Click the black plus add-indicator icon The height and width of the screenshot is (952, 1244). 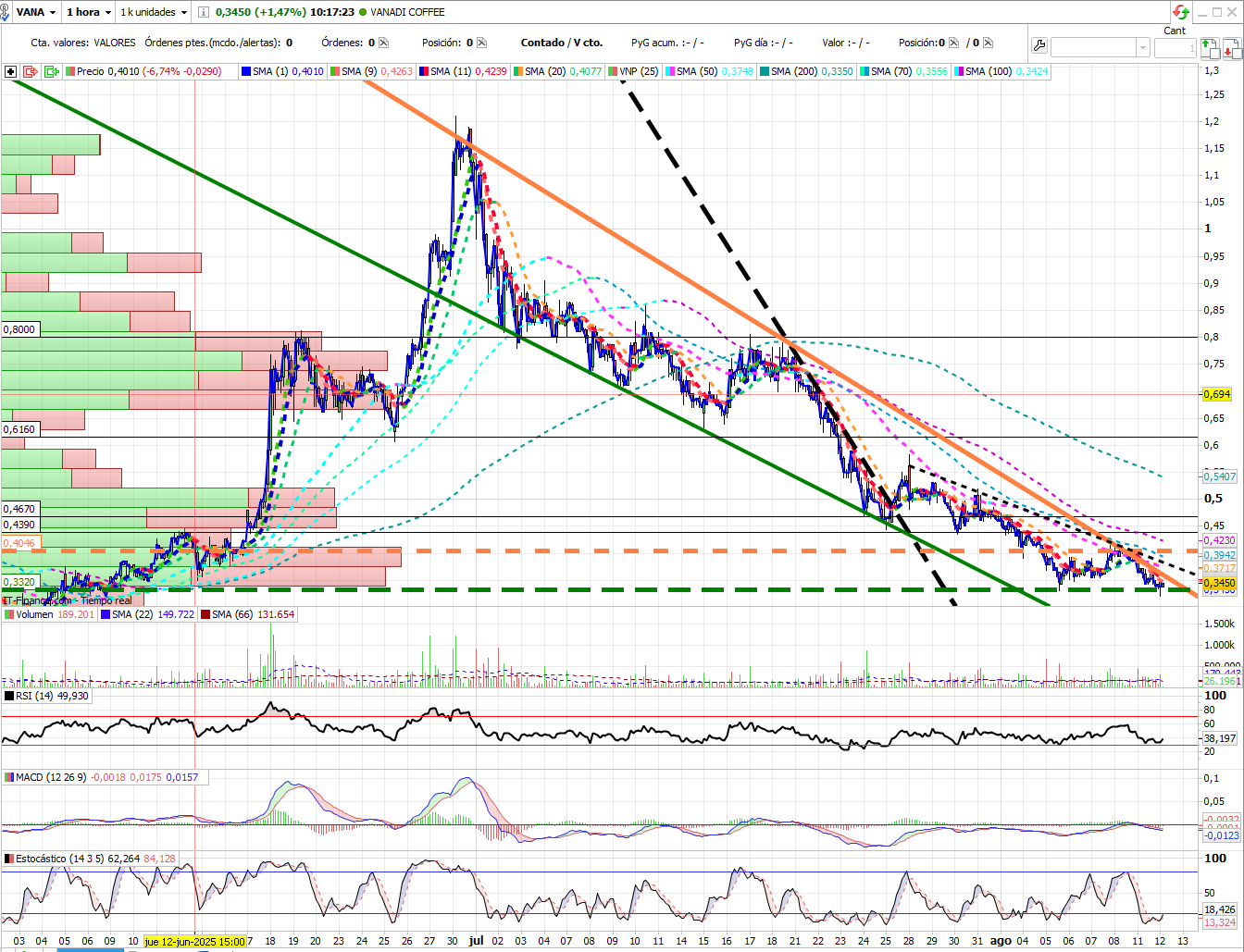point(10,71)
